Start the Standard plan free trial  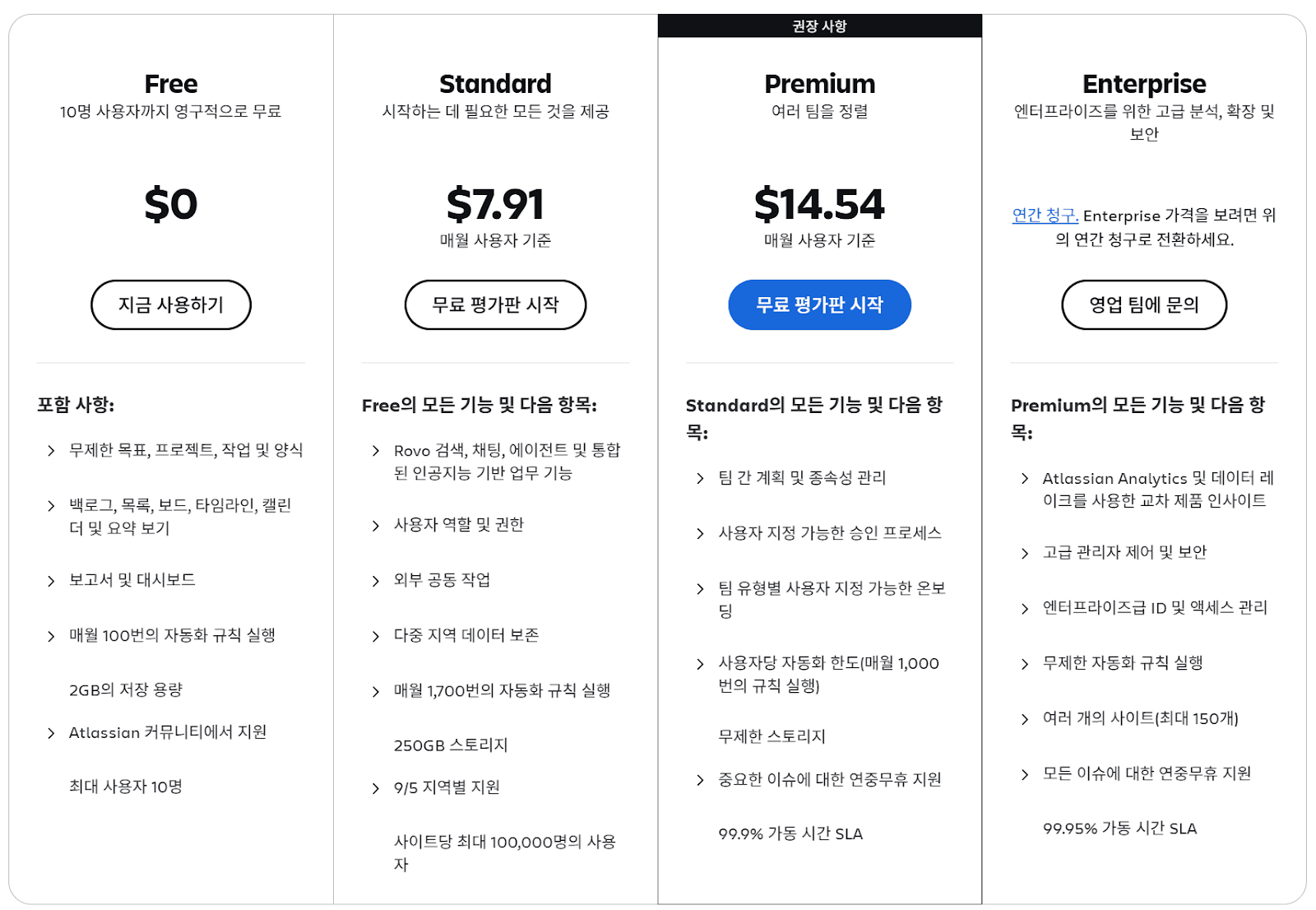pyautogui.click(x=495, y=304)
